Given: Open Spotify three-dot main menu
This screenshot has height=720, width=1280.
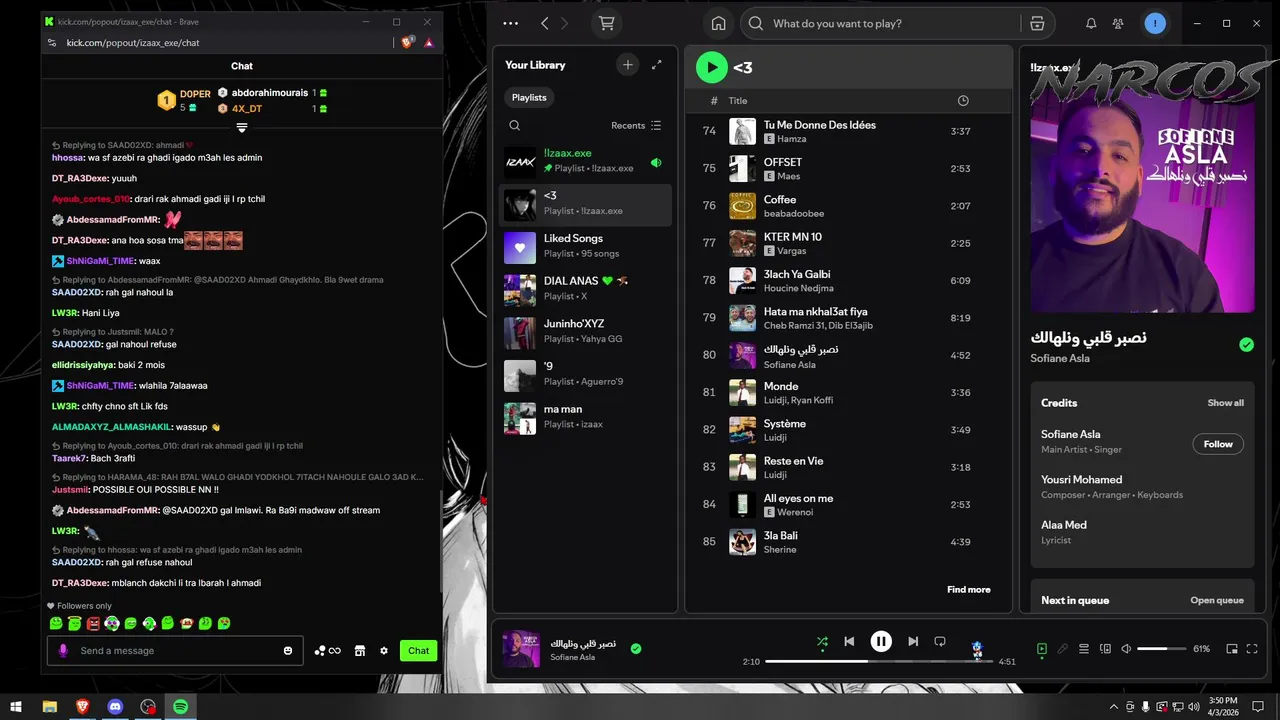Looking at the screenshot, I should pos(511,23).
